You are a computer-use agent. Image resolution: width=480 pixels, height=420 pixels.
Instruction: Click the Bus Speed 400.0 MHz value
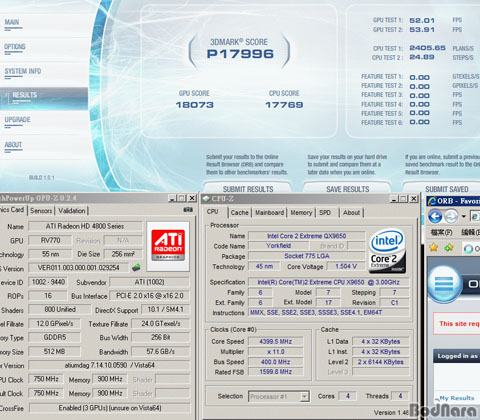click(276, 362)
